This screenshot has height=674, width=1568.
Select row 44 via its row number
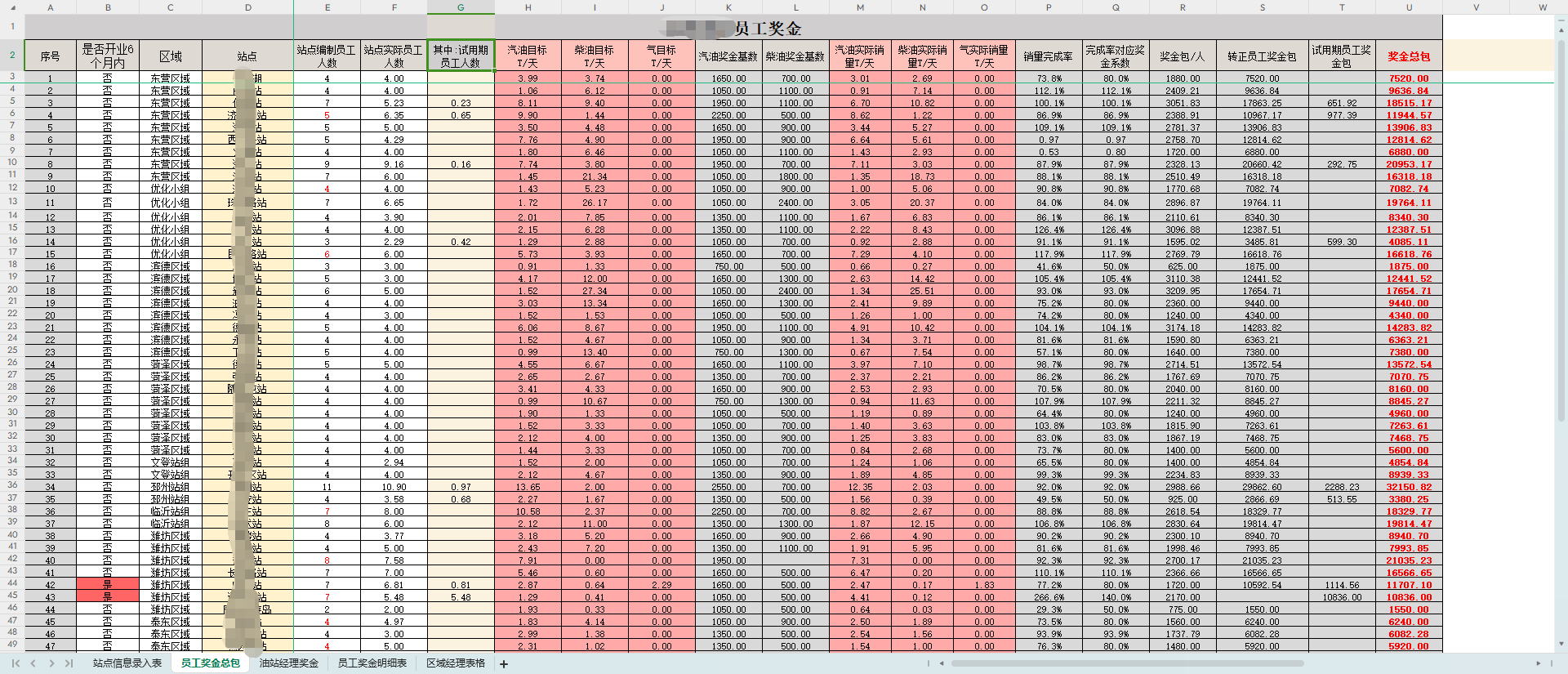12,583
